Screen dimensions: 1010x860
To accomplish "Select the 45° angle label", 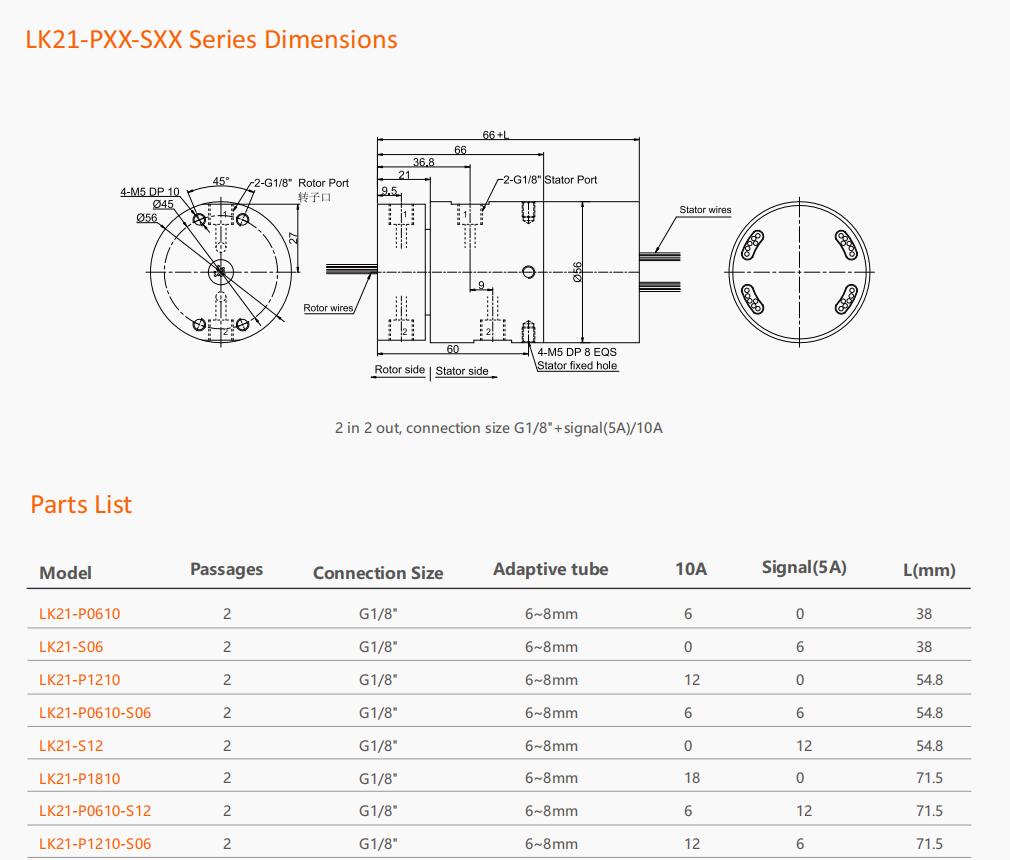I will coord(220,181).
